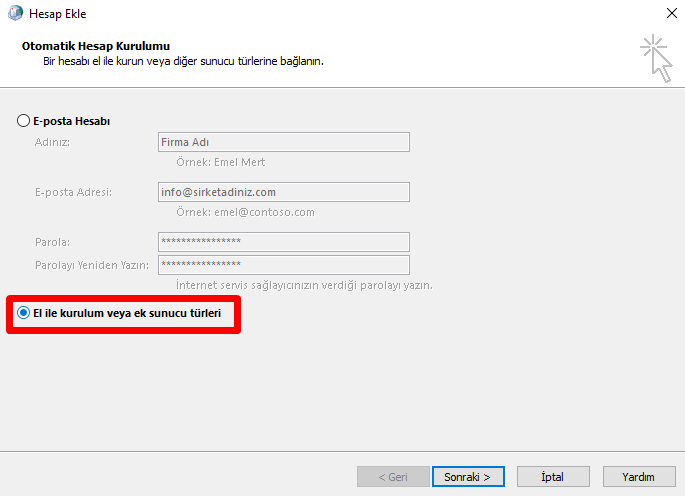Focus the E-posta Adresi input field
Screen dimensions: 685x496
[284, 192]
